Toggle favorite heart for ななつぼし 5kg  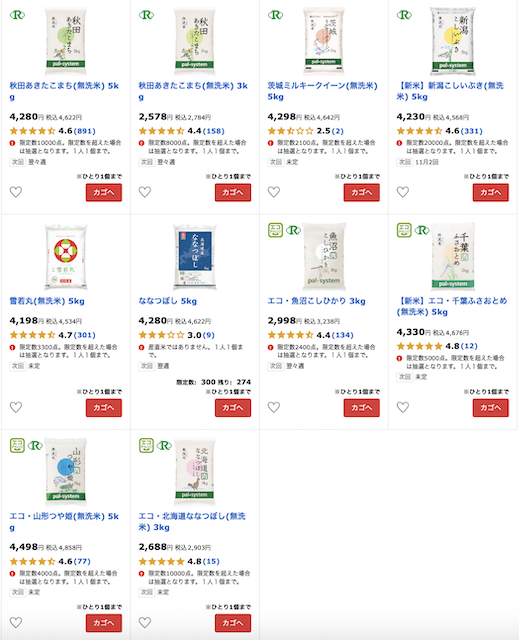pos(145,407)
